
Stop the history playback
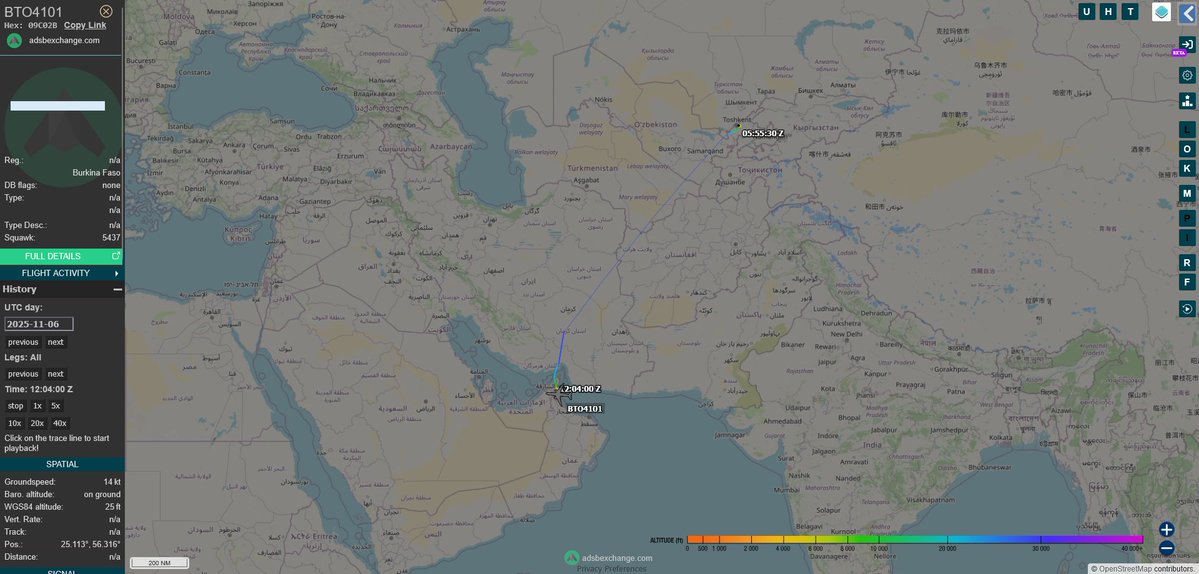tap(15, 406)
